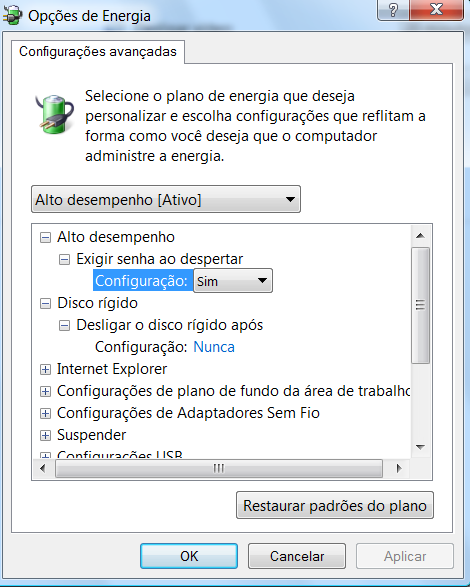Click the Power Options title bar icon

coord(12,15)
